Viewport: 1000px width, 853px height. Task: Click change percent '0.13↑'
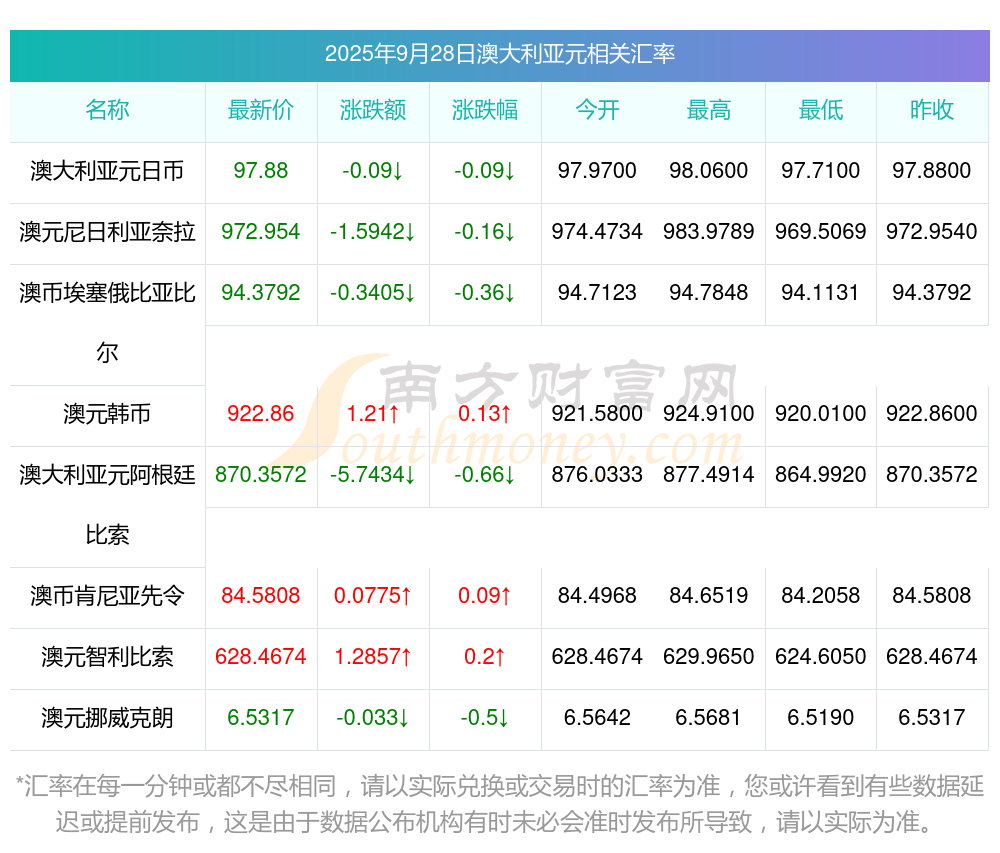click(485, 414)
